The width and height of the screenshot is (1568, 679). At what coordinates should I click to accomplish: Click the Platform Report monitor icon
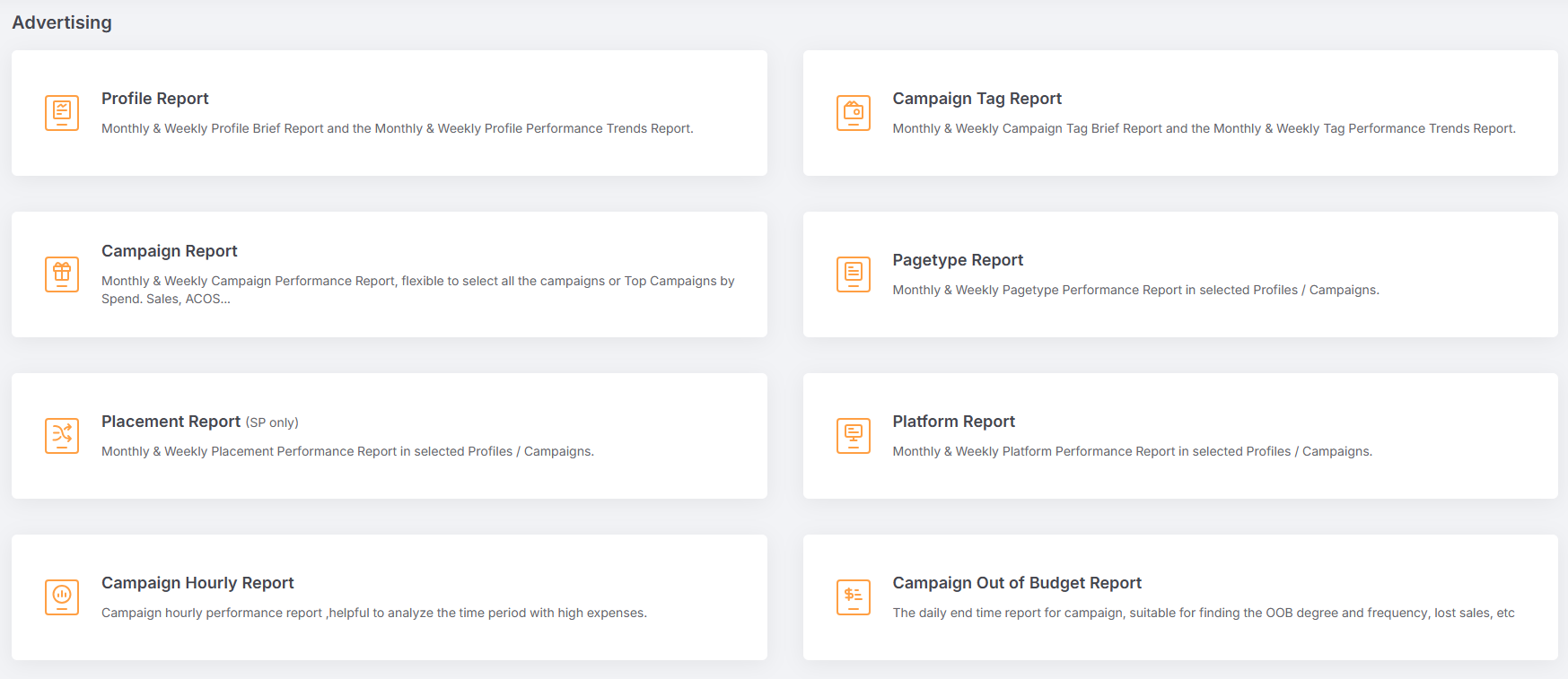tap(853, 435)
